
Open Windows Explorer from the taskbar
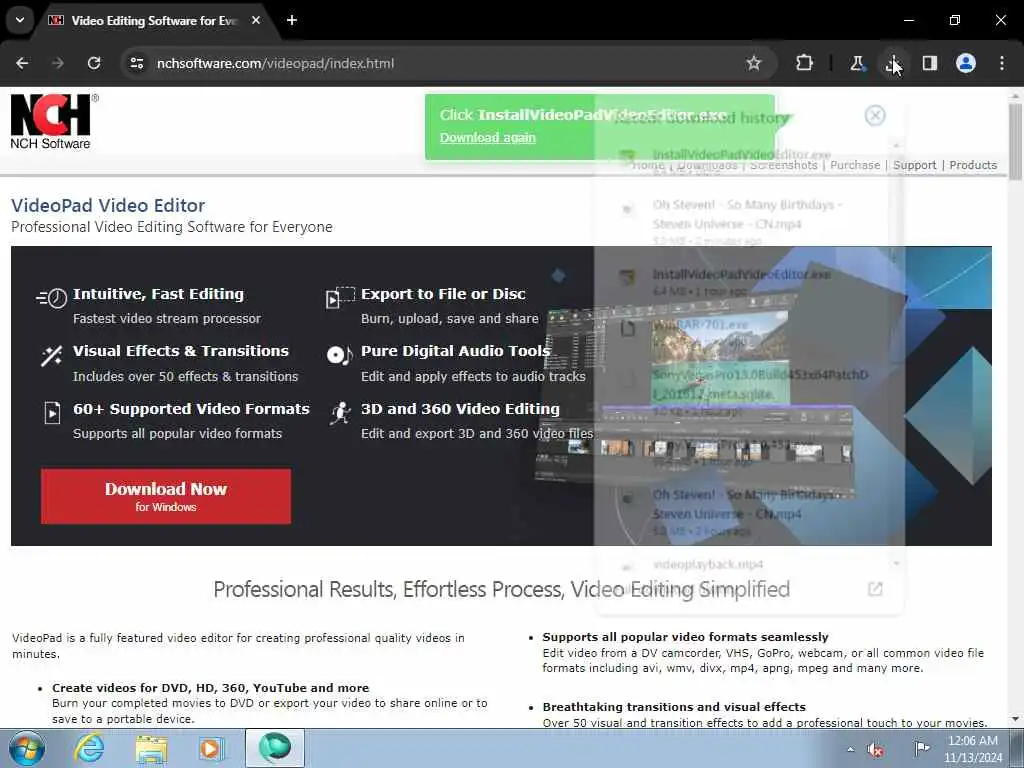coord(152,748)
